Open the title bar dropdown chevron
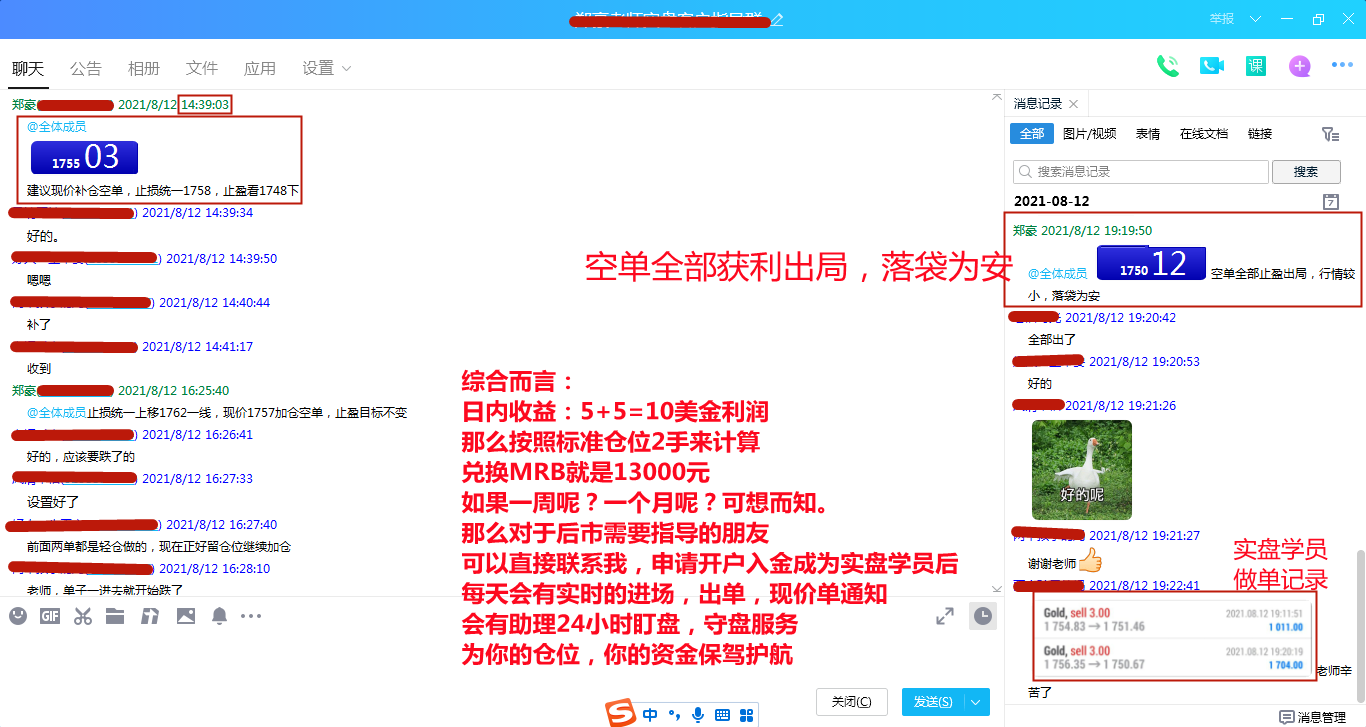 1256,19
